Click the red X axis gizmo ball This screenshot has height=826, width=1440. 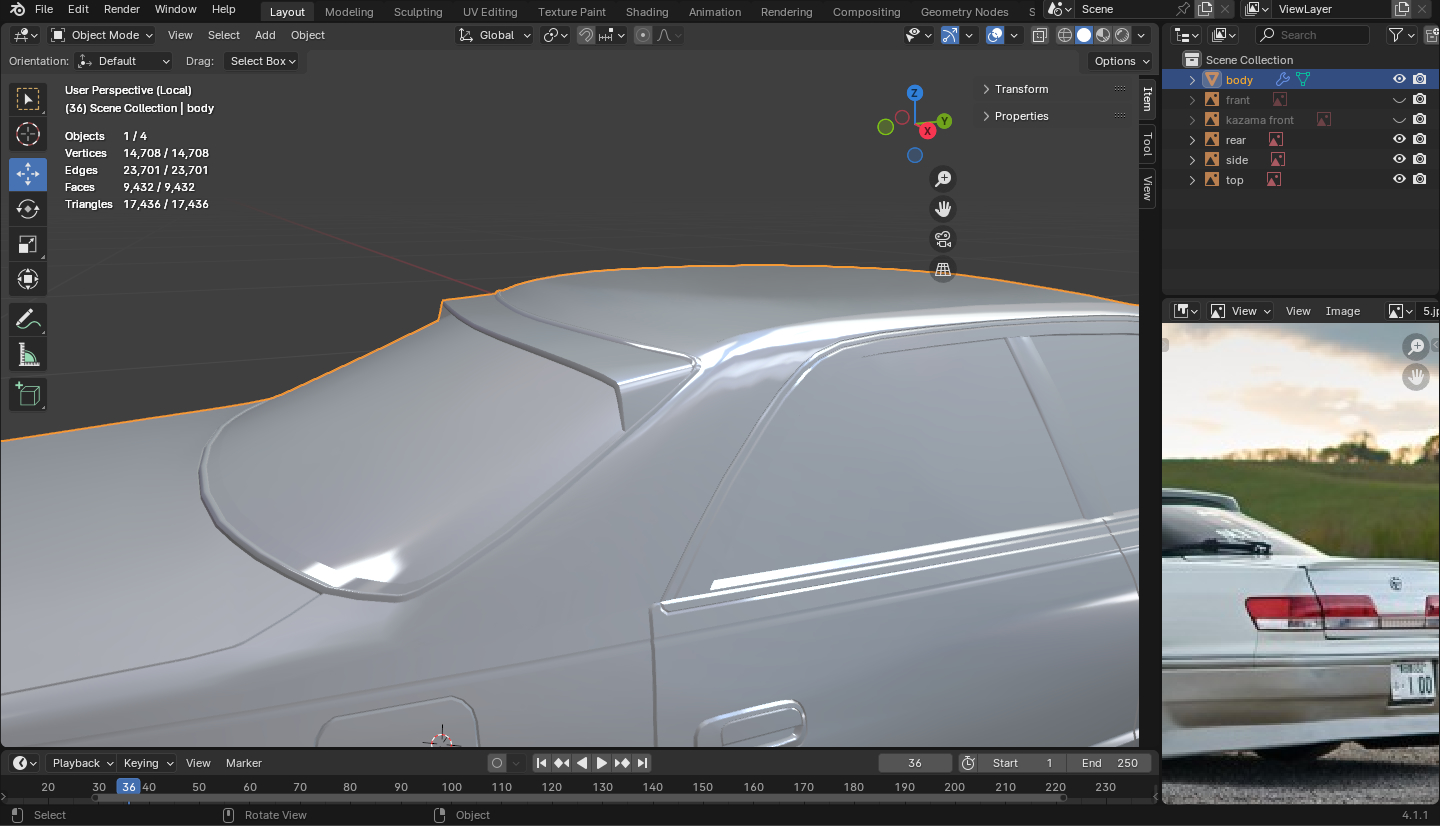coord(928,130)
